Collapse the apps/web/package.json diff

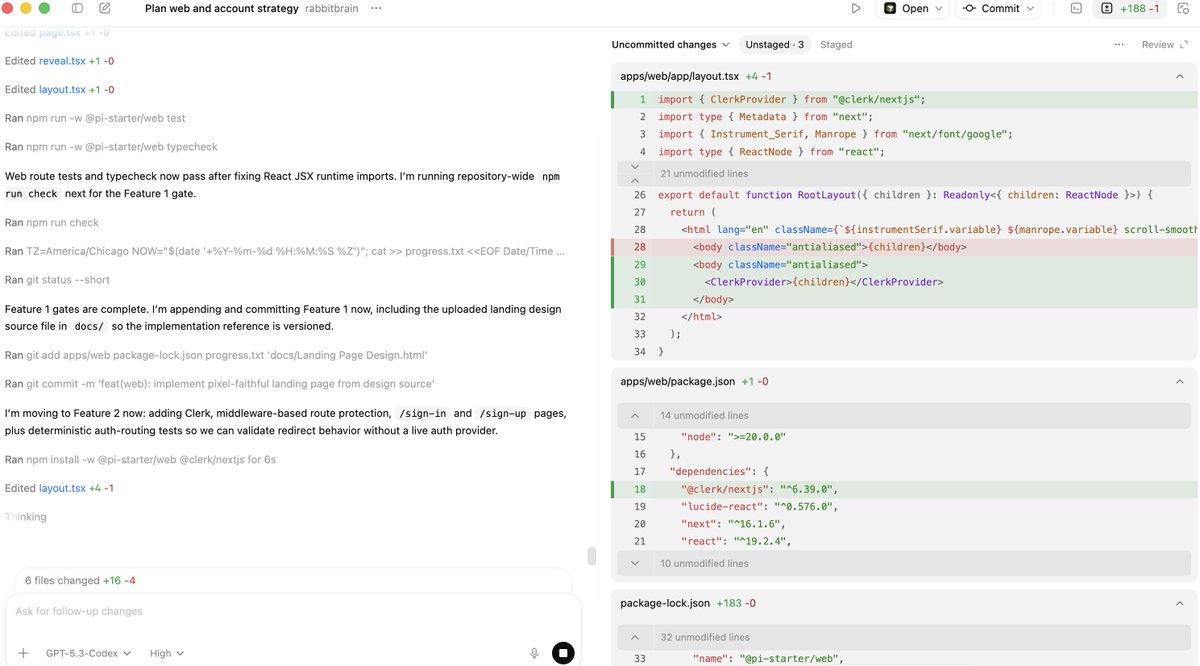click(x=1180, y=382)
